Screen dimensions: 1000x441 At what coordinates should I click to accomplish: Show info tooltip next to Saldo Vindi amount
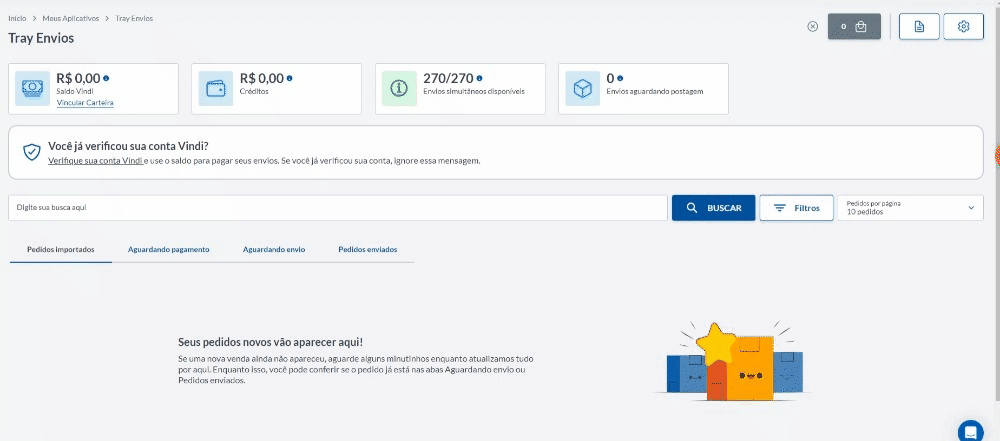coord(106,78)
